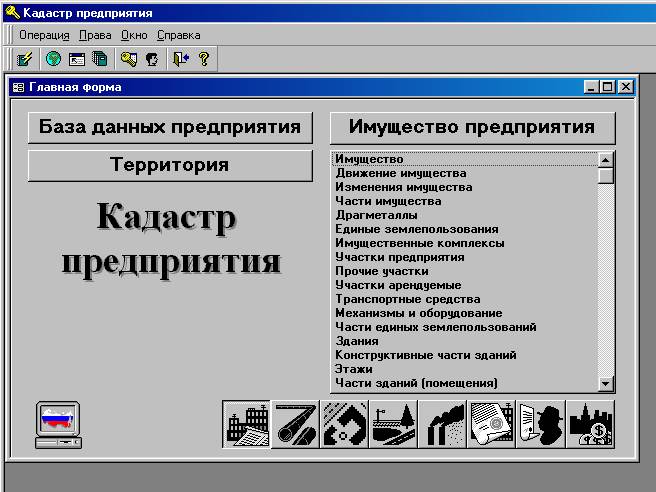This screenshot has width=656, height=492.
Task: Click the computer with Russia map icon
Action: pyautogui.click(x=58, y=425)
